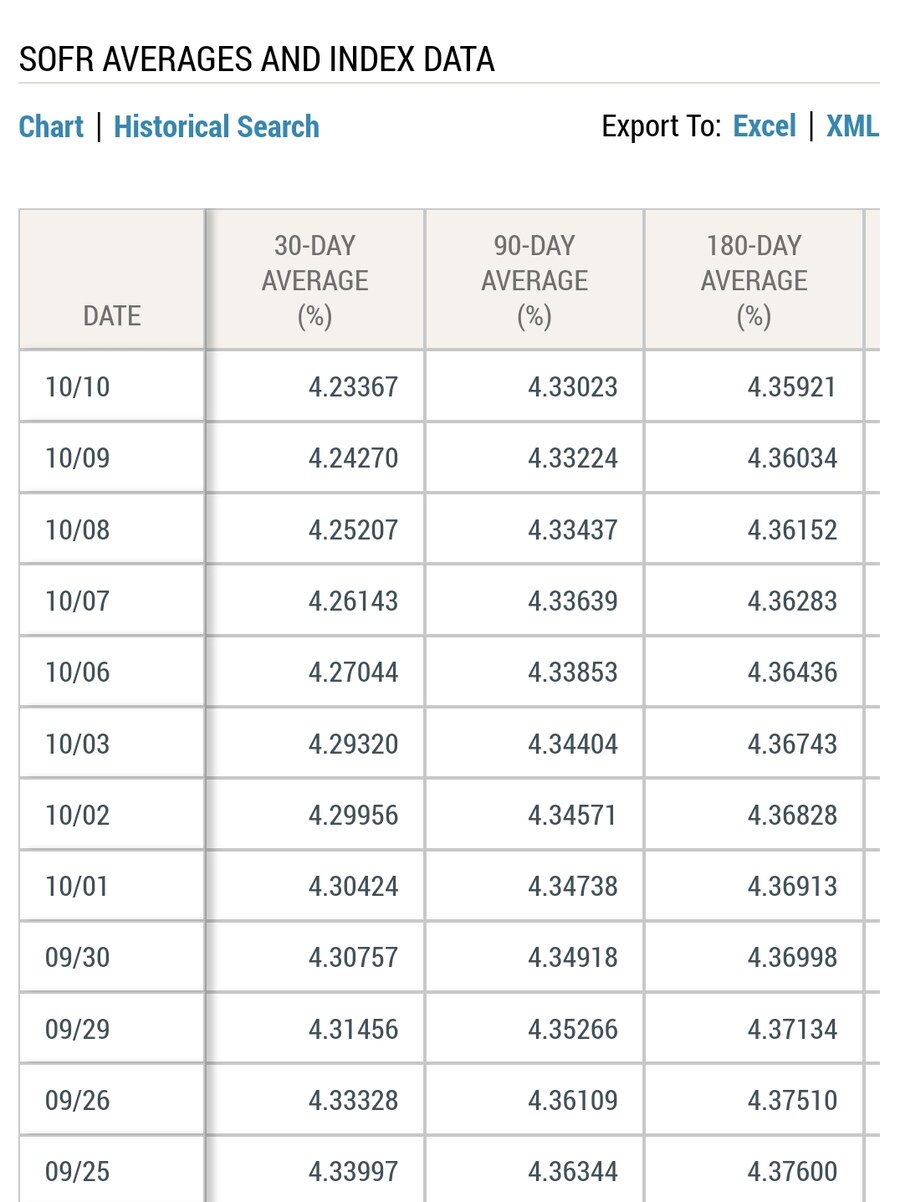Select the 09/29 30-day value 4.31456

(353, 1029)
